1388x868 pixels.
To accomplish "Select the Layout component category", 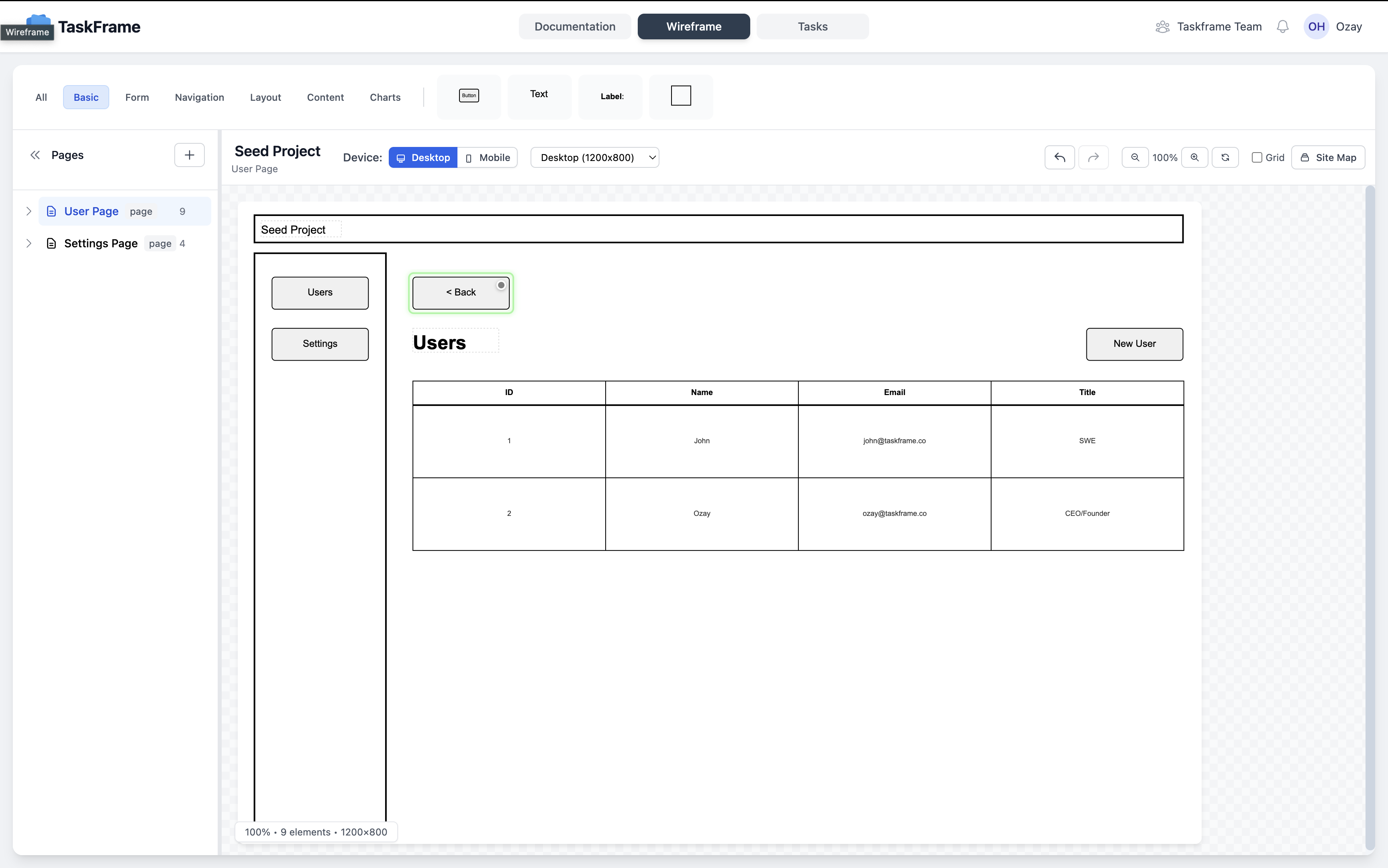I will click(265, 97).
